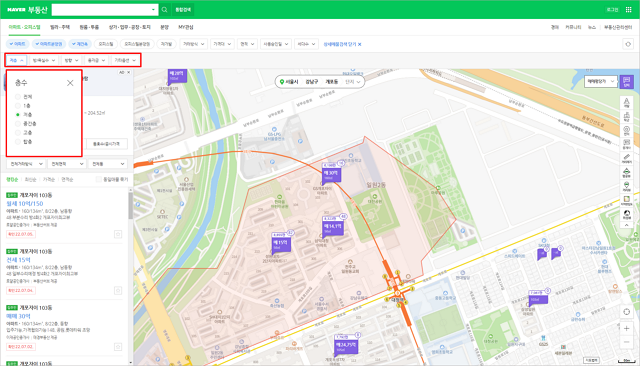Click the current location target icon

click(627, 312)
